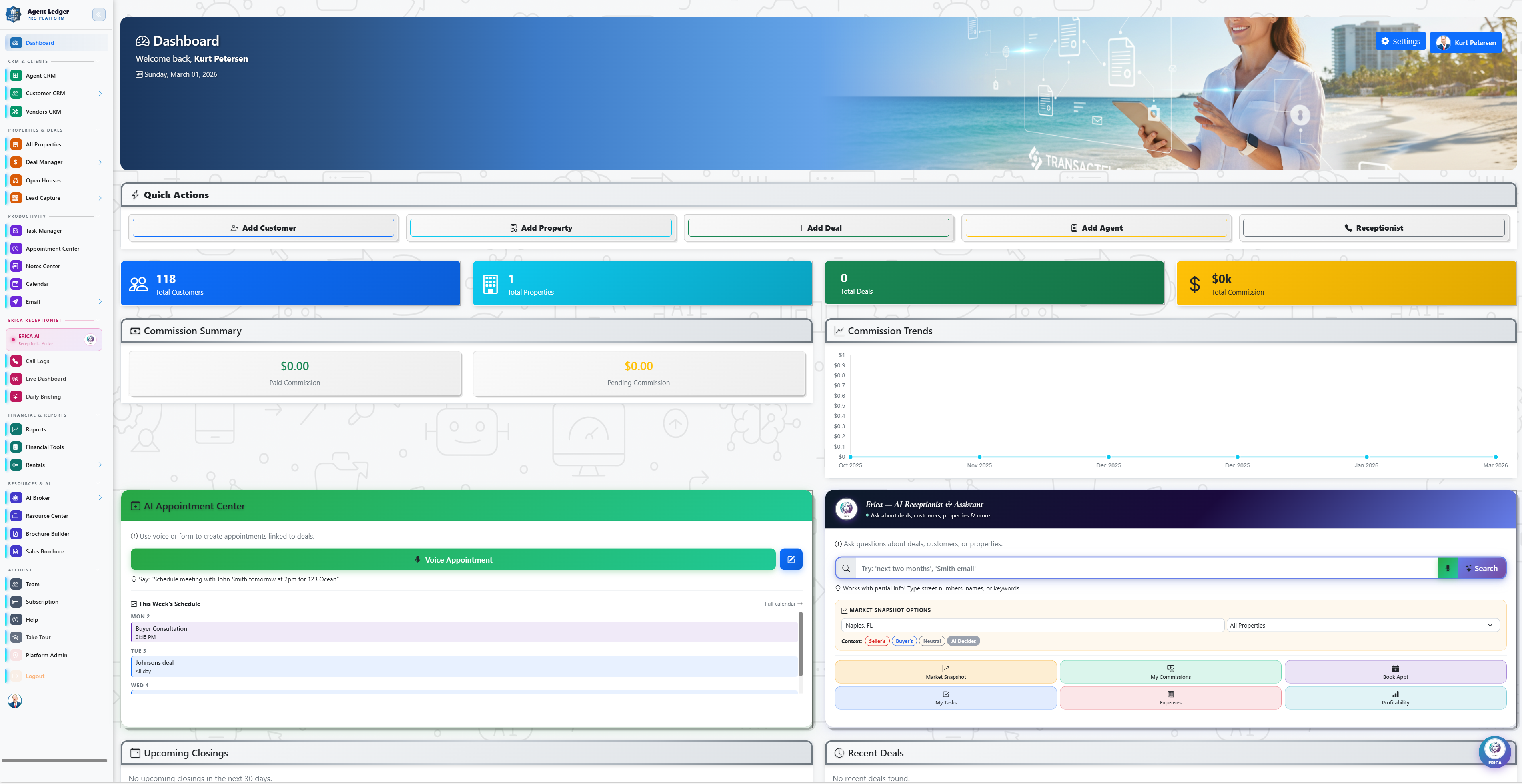Open the Full calendar link
Image resolution: width=1522 pixels, height=784 pixels.
tap(783, 603)
